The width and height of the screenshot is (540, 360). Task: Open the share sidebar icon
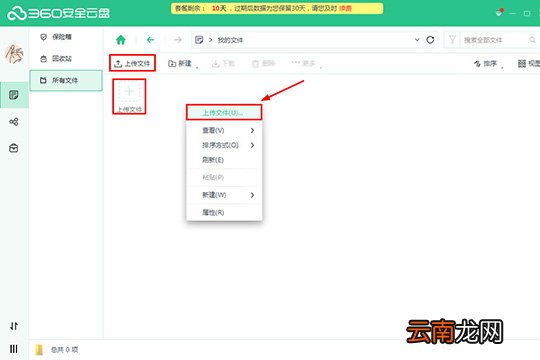[x=14, y=122]
